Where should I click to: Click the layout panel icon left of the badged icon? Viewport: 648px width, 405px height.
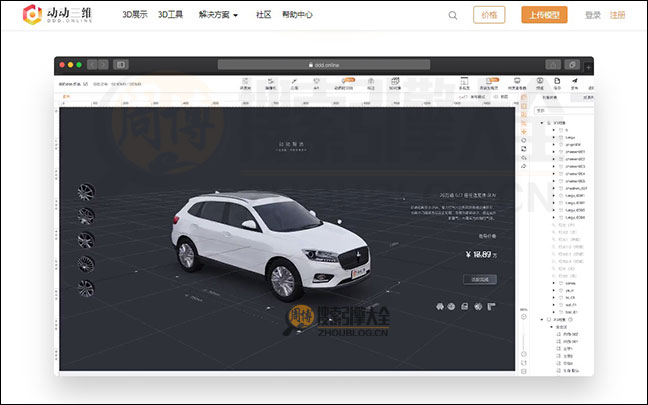[464, 83]
